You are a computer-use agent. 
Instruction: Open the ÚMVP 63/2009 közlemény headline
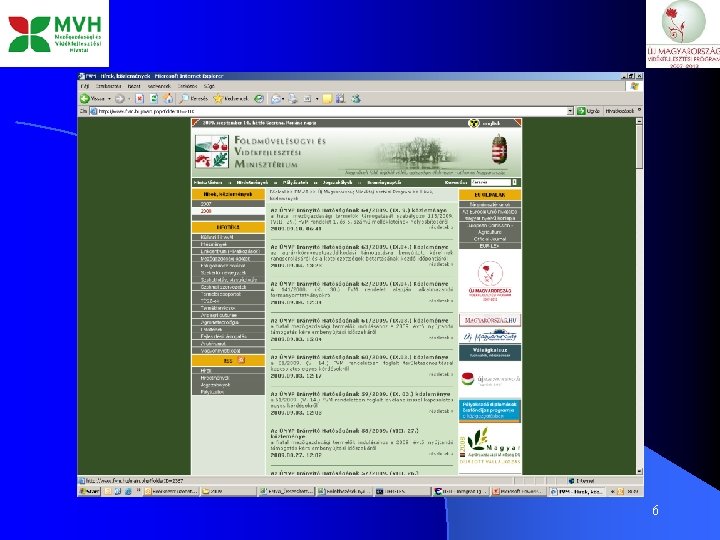(x=359, y=247)
